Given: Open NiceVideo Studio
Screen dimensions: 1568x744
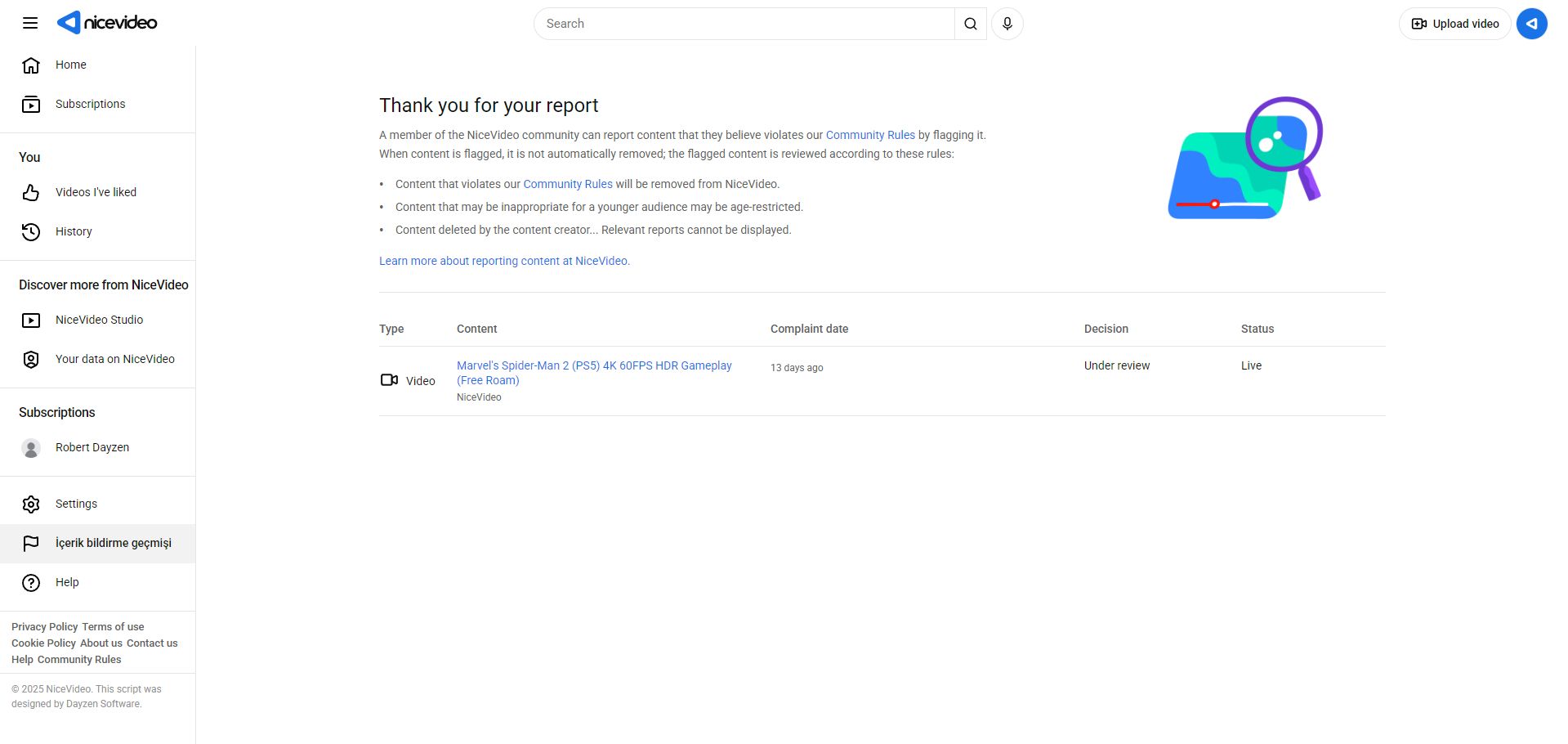Looking at the screenshot, I should click(99, 320).
